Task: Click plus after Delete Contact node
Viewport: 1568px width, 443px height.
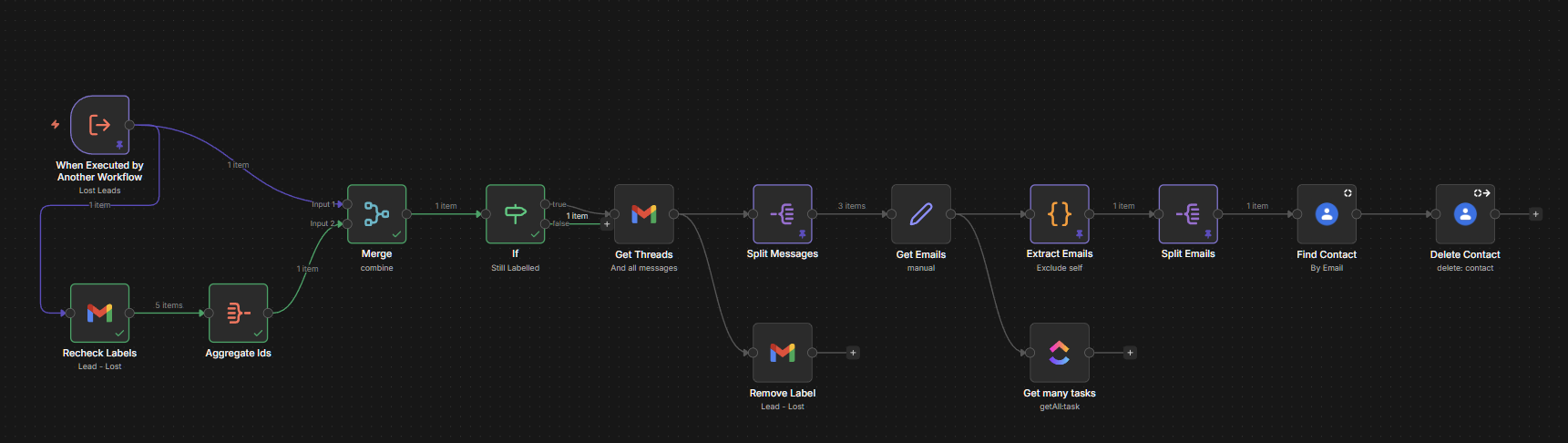Action: (1535, 214)
